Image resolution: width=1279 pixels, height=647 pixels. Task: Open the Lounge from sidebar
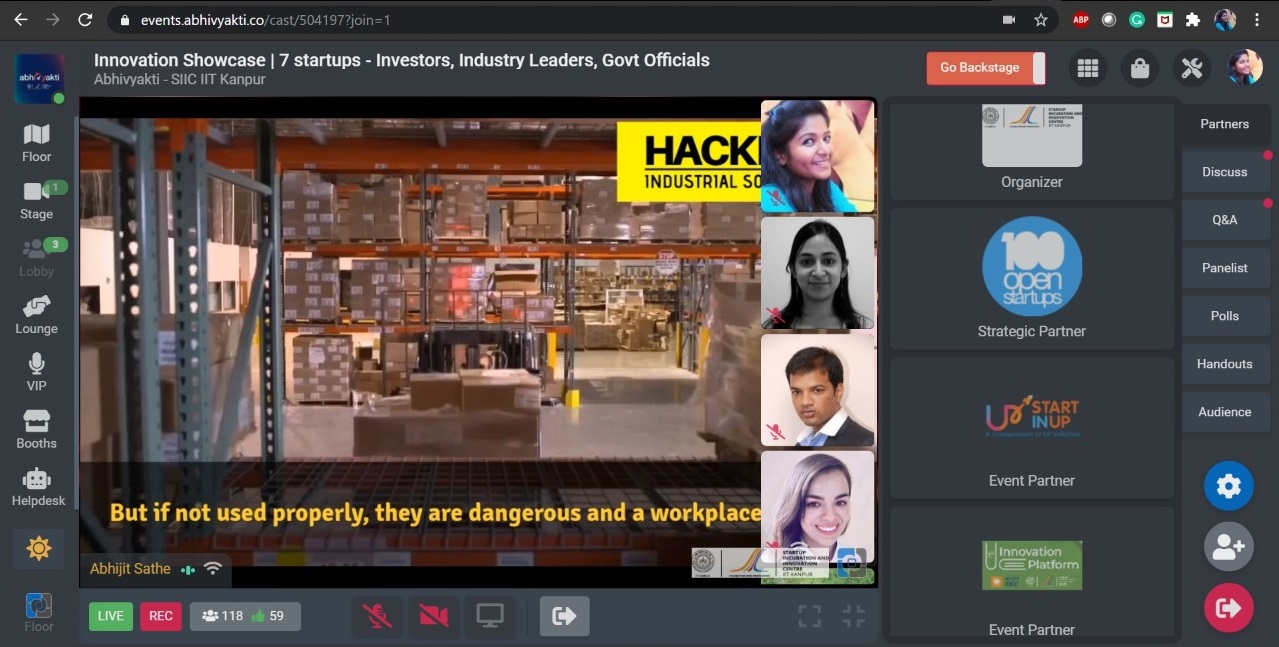37,314
